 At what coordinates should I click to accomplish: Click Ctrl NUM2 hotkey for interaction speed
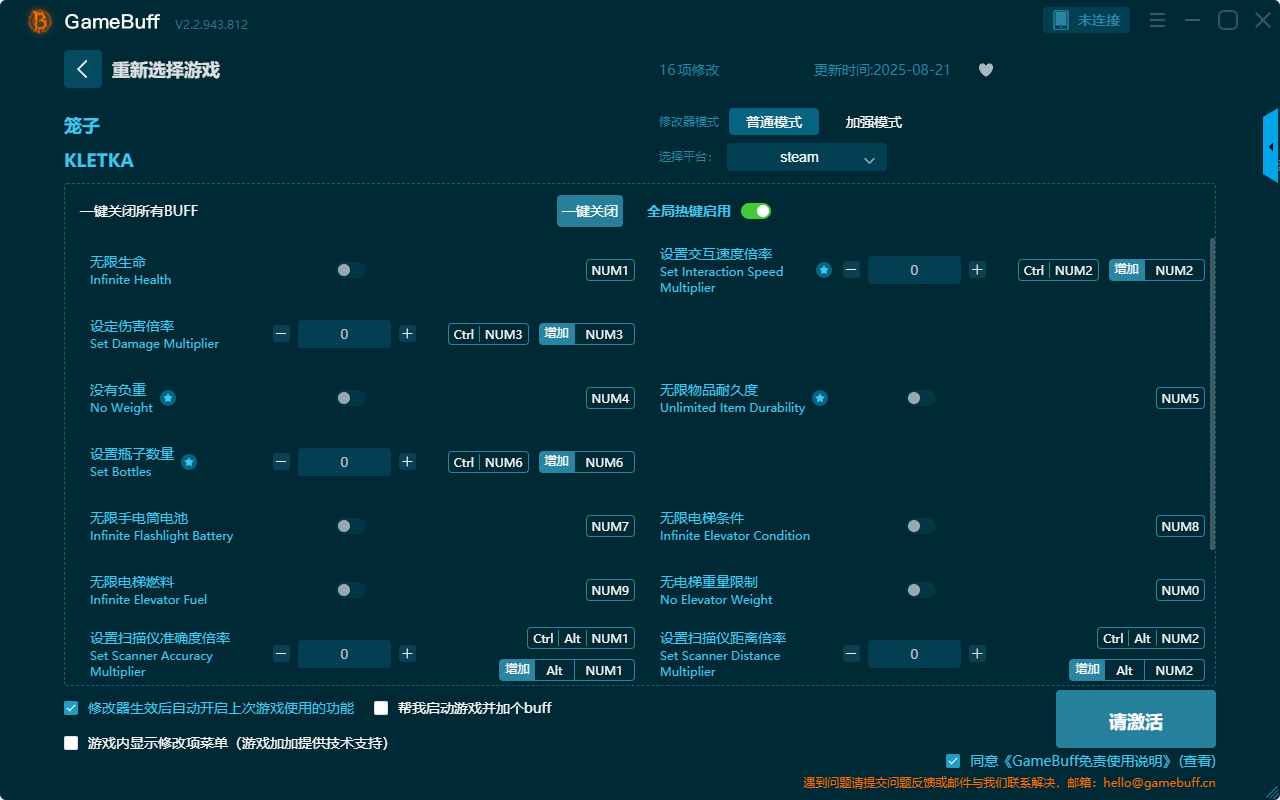pyautogui.click(x=1058, y=270)
